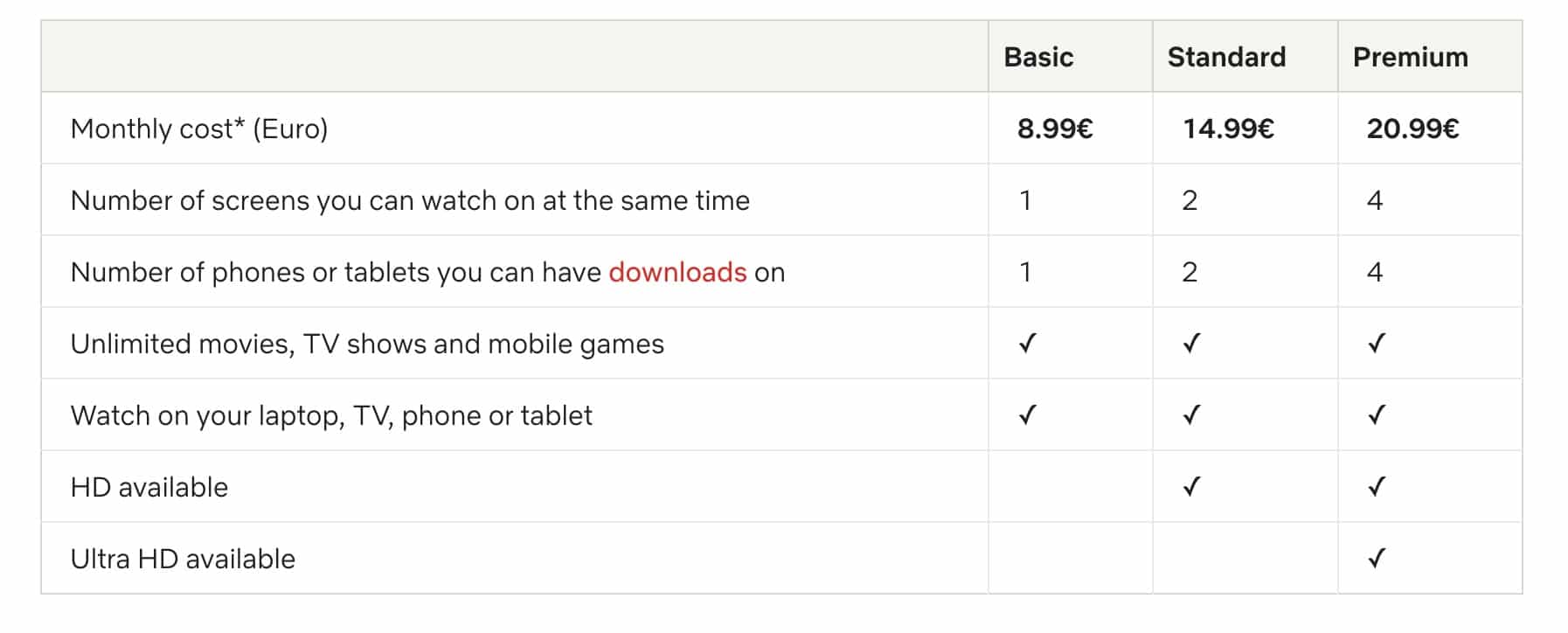Click Basic checkmark for Unlimited movies row
This screenshot has width=1568, height=633.
coord(1028,344)
